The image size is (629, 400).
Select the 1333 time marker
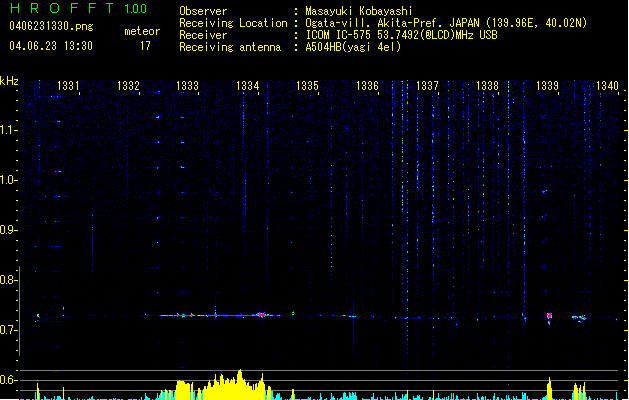pyautogui.click(x=187, y=87)
